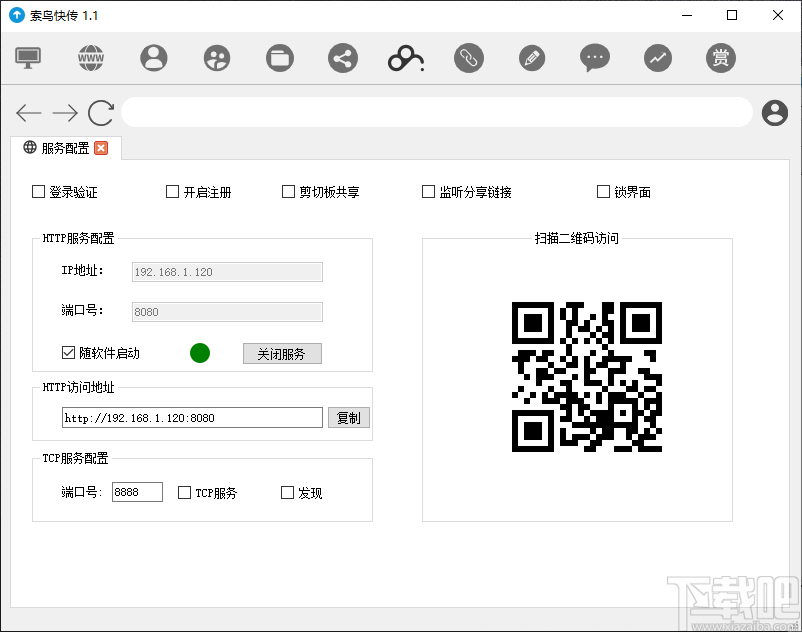Select the key icon in the toolbar
Screen dimensions: 802x632
(x=405, y=57)
